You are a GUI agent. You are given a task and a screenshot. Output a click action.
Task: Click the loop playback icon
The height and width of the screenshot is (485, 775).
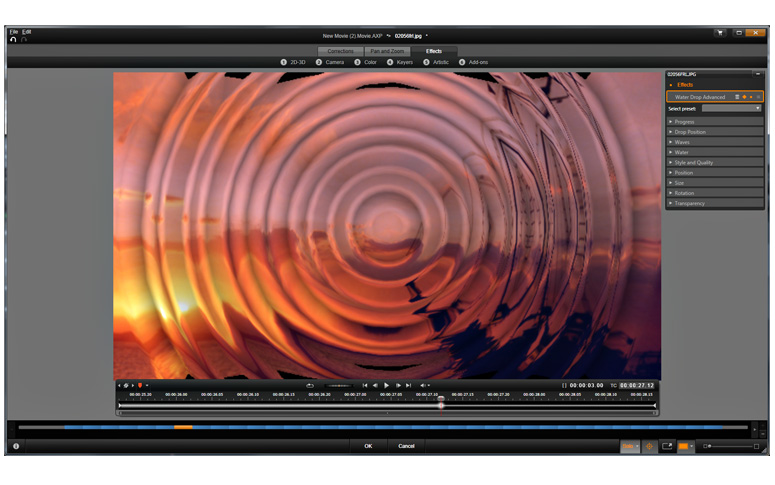pos(310,385)
